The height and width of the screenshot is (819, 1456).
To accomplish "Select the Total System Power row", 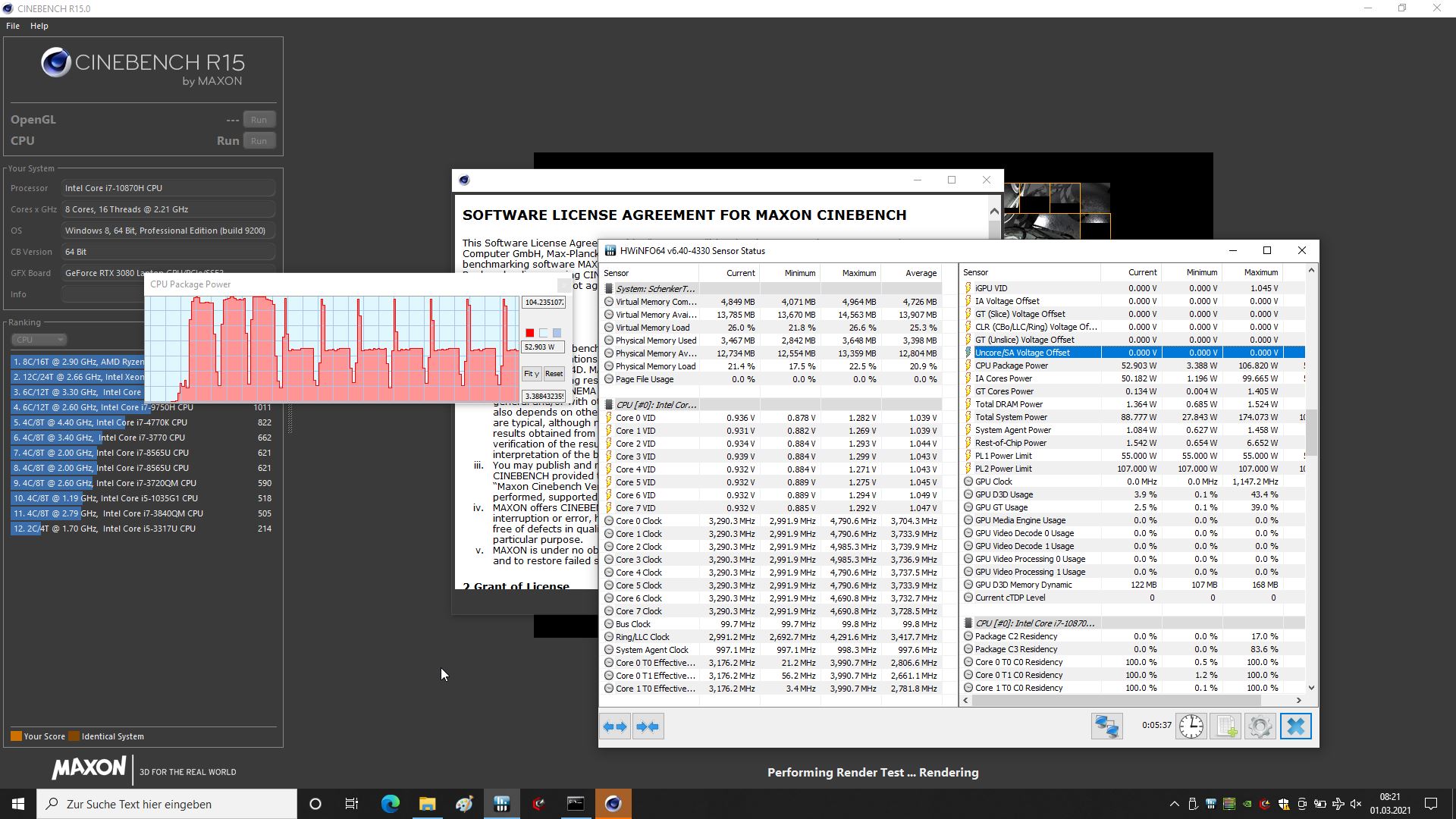I will pos(1133,417).
